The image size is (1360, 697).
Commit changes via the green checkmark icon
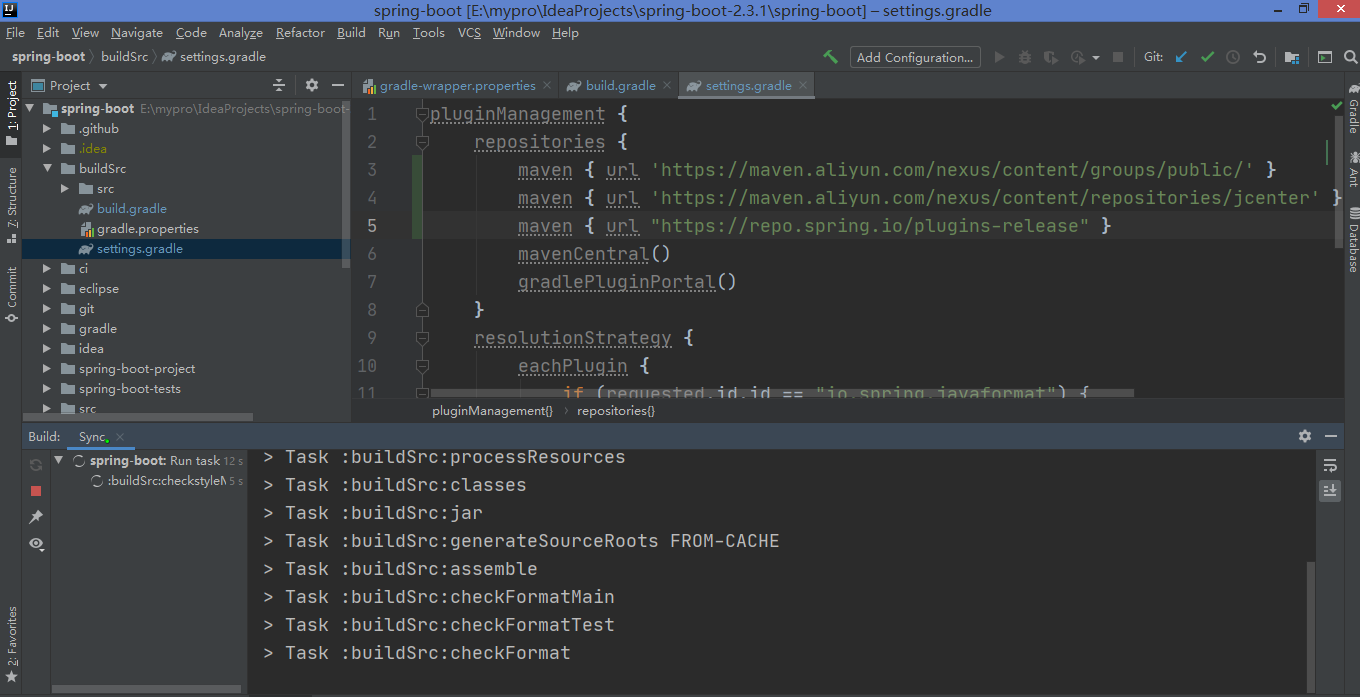[1206, 57]
